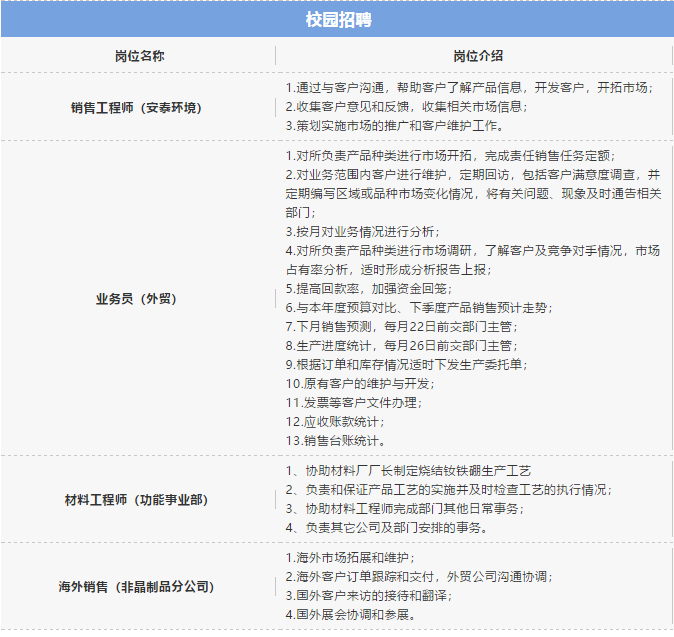Image resolution: width=674 pixels, height=637 pixels.
Task: Click the line 负责其它公司及部门安排的事务
Action: click(x=387, y=528)
